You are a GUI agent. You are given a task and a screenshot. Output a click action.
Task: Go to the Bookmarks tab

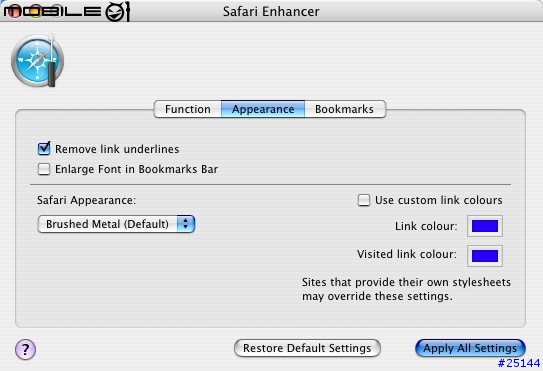pyautogui.click(x=345, y=109)
